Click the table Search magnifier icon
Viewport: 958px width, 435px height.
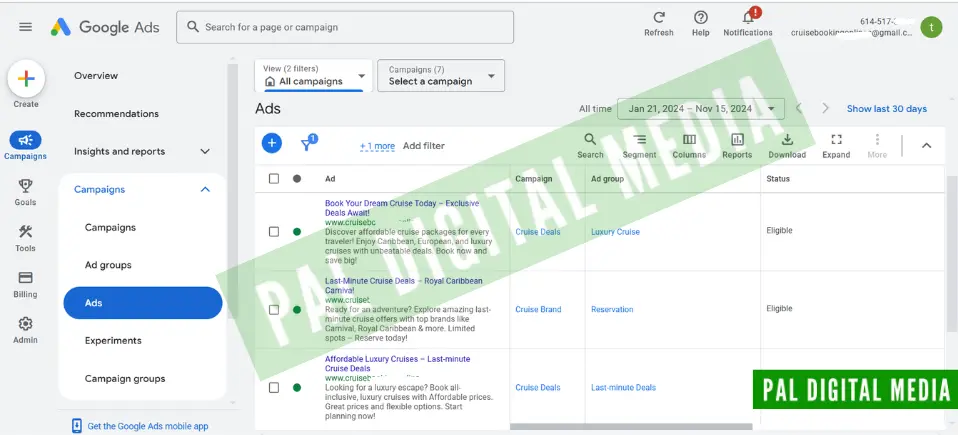coord(590,140)
